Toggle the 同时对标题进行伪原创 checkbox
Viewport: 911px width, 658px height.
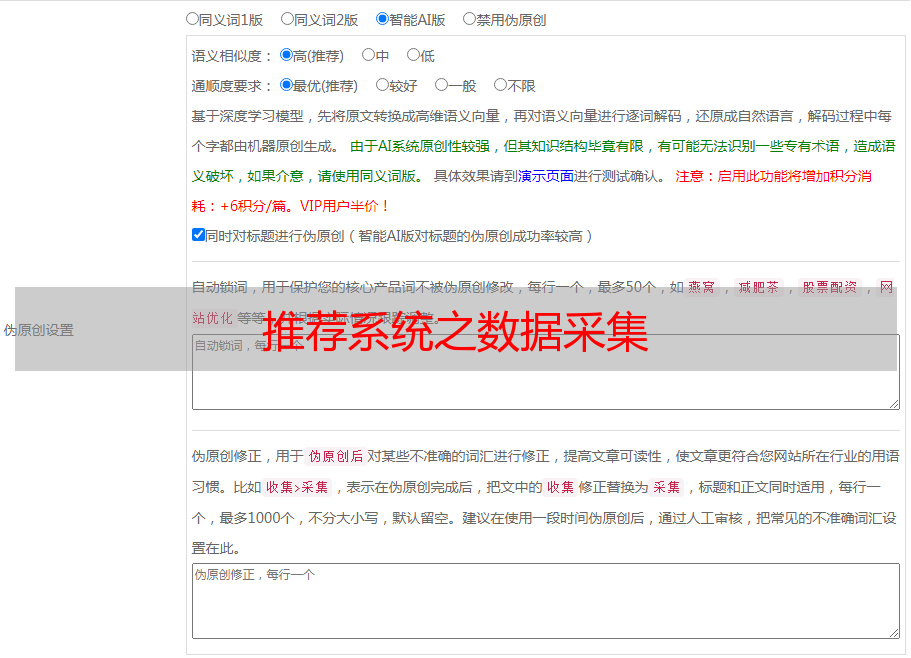(x=198, y=236)
